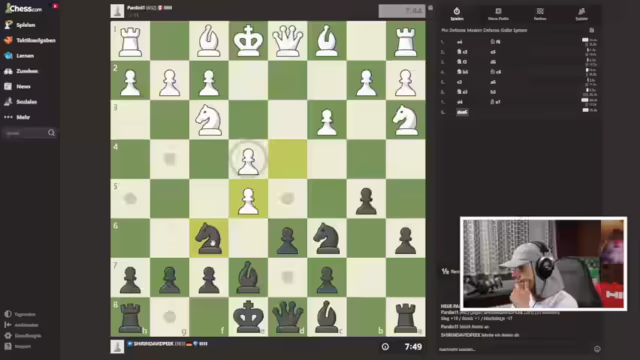Select the black bishop on e7
The image size is (640, 360).
(248, 278)
